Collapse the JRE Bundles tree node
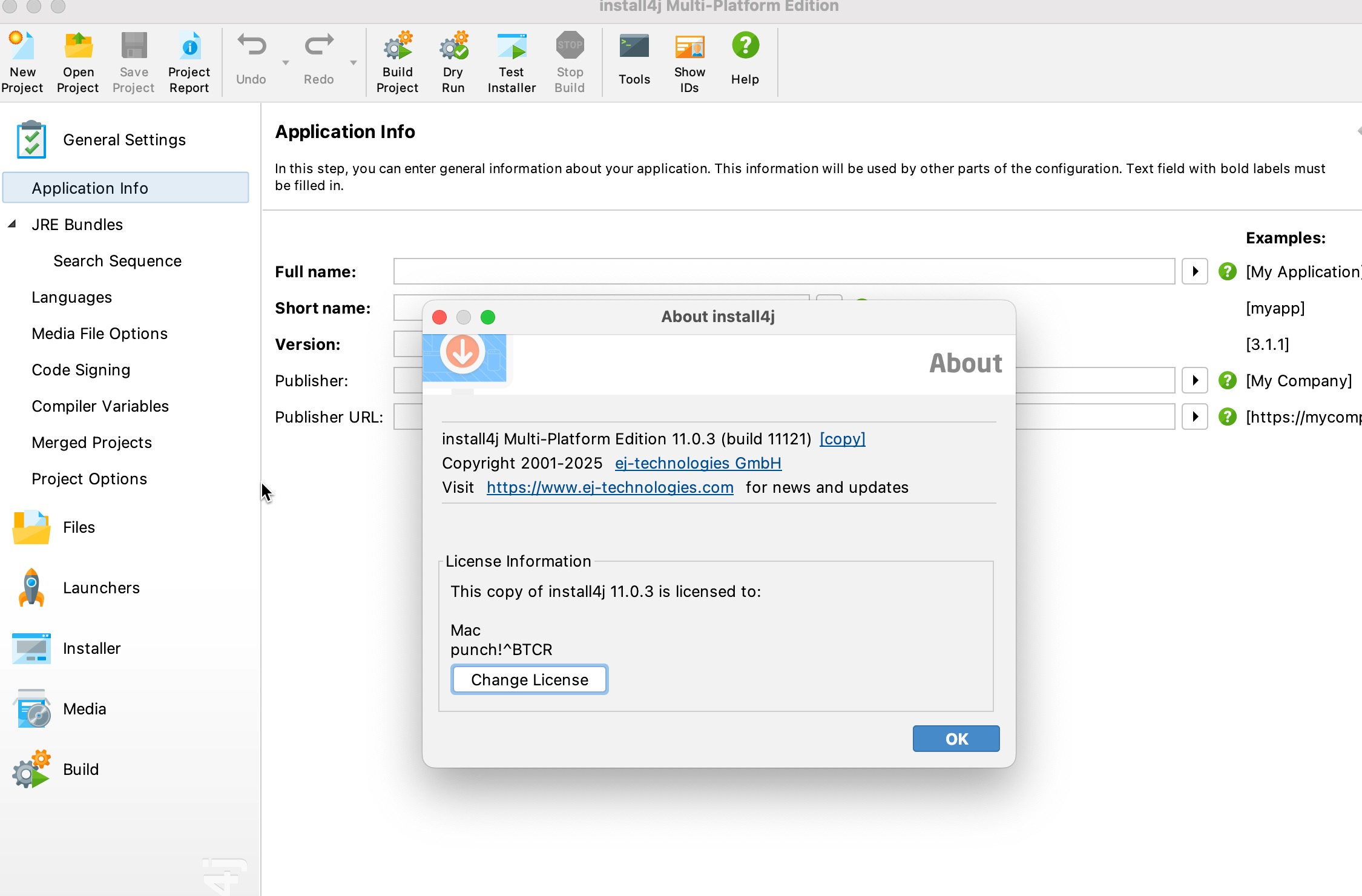Image resolution: width=1362 pixels, height=896 pixels. (x=12, y=224)
